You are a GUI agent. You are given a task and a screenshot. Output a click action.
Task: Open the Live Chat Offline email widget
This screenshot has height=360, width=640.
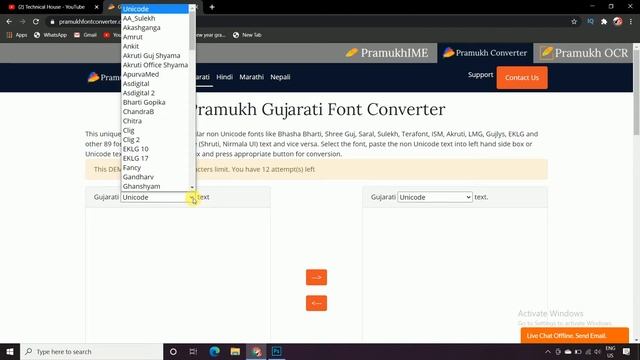(575, 336)
